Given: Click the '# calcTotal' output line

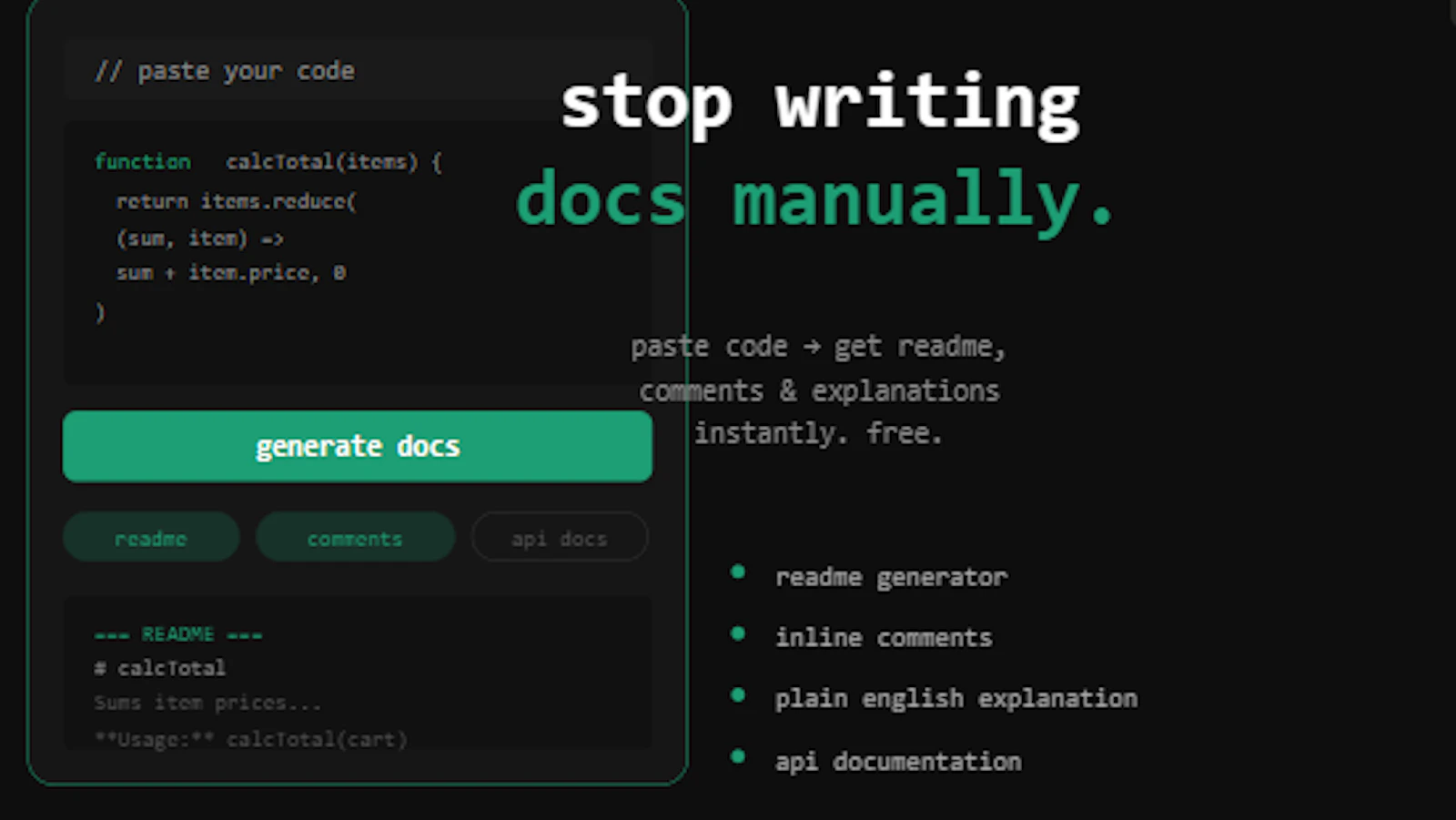Looking at the screenshot, I should click(160, 668).
